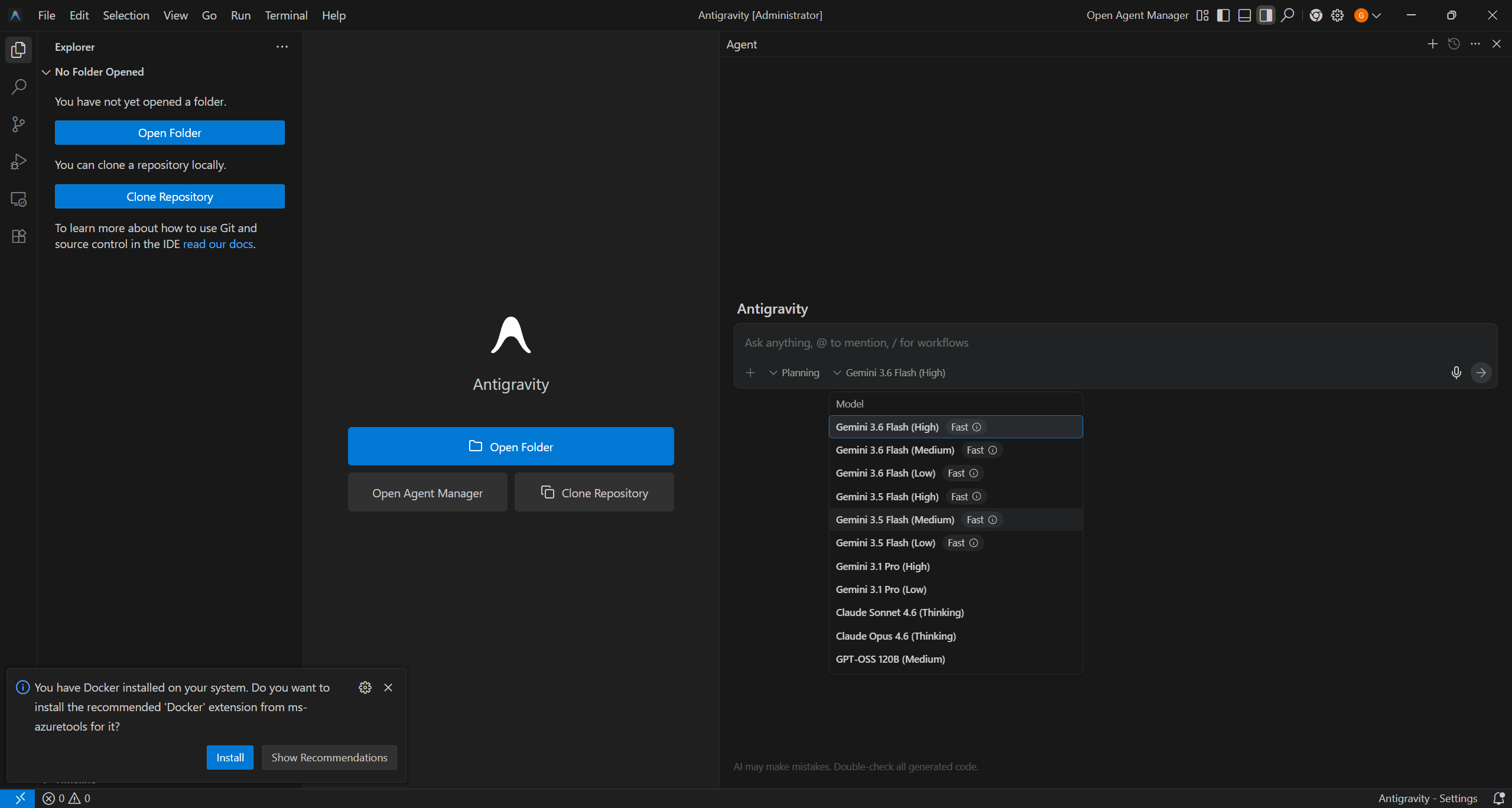
Task: Select Gemini 3.1 Pro (Low) model
Action: [955, 589]
